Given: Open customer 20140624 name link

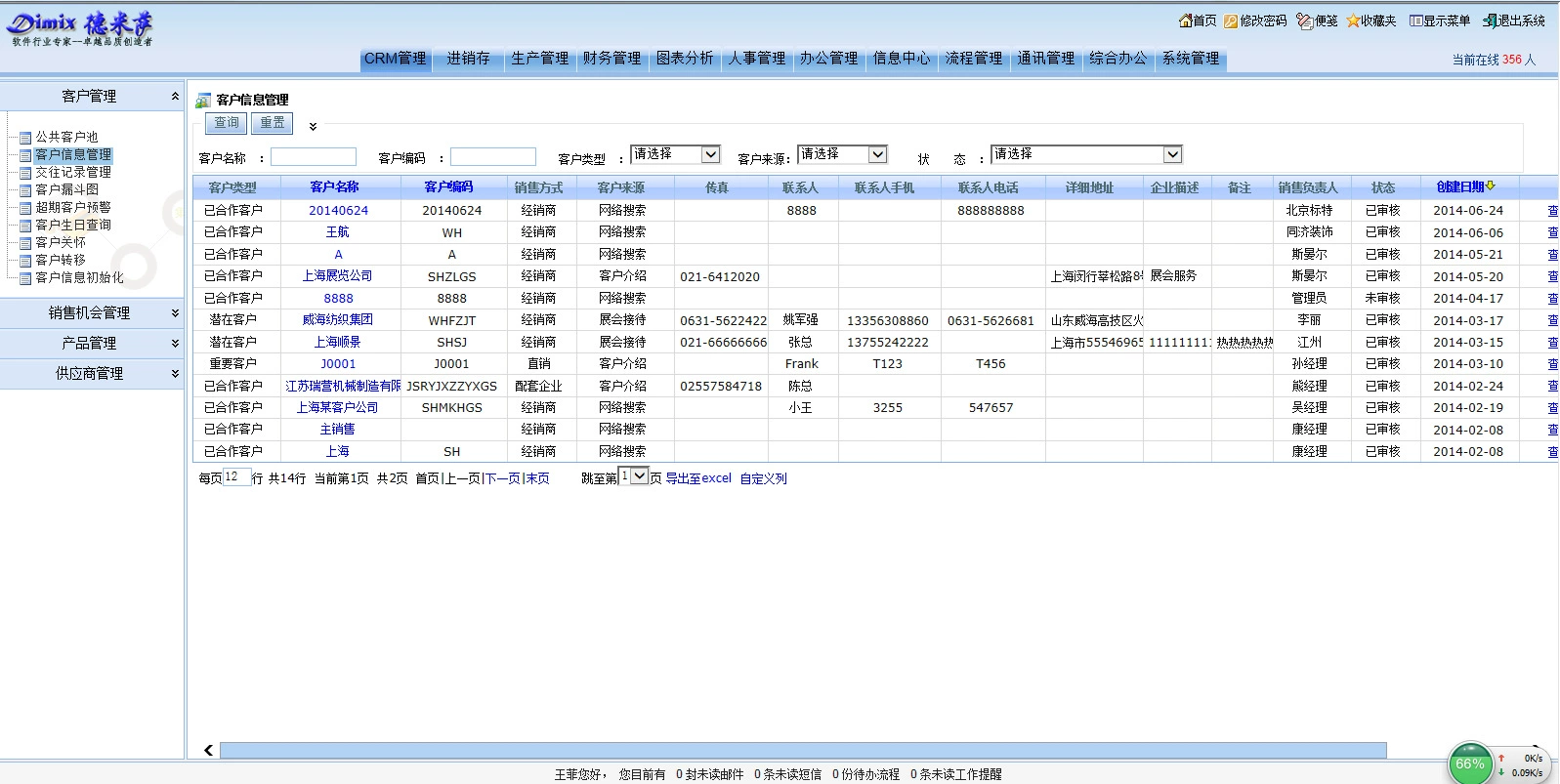Looking at the screenshot, I should [x=338, y=210].
